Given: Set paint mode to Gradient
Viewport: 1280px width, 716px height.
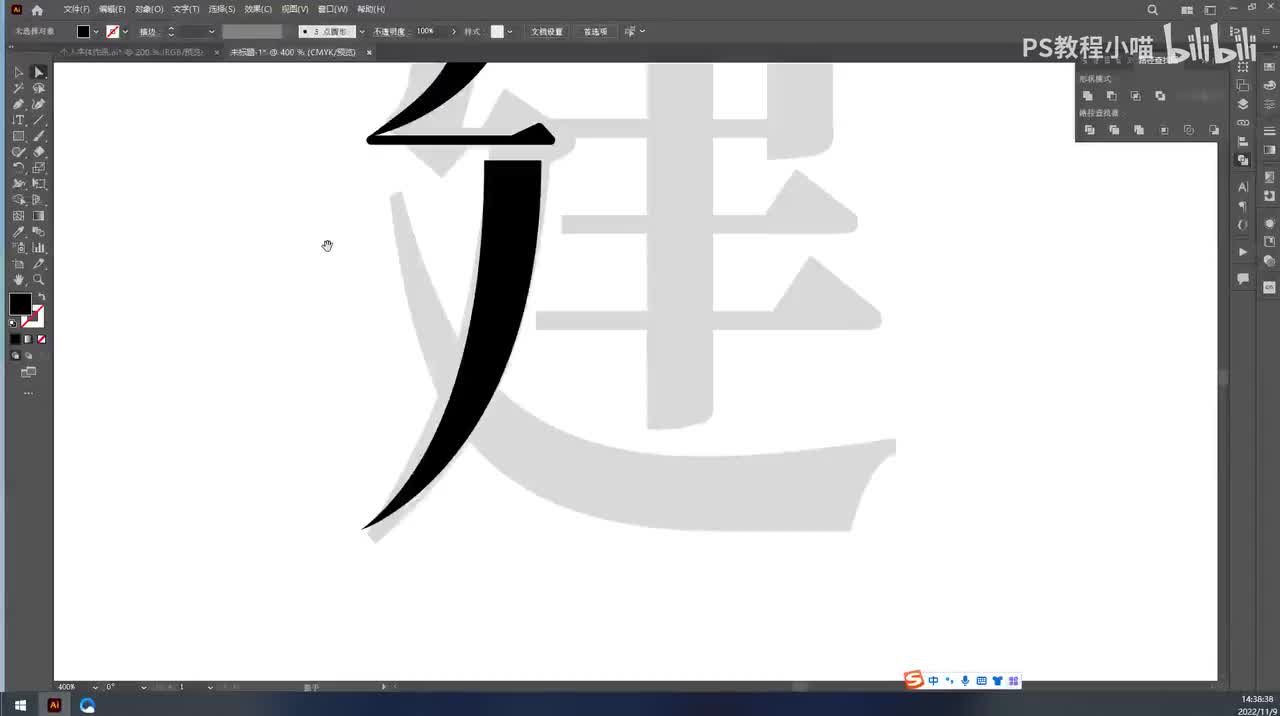Looking at the screenshot, I should (x=28, y=339).
